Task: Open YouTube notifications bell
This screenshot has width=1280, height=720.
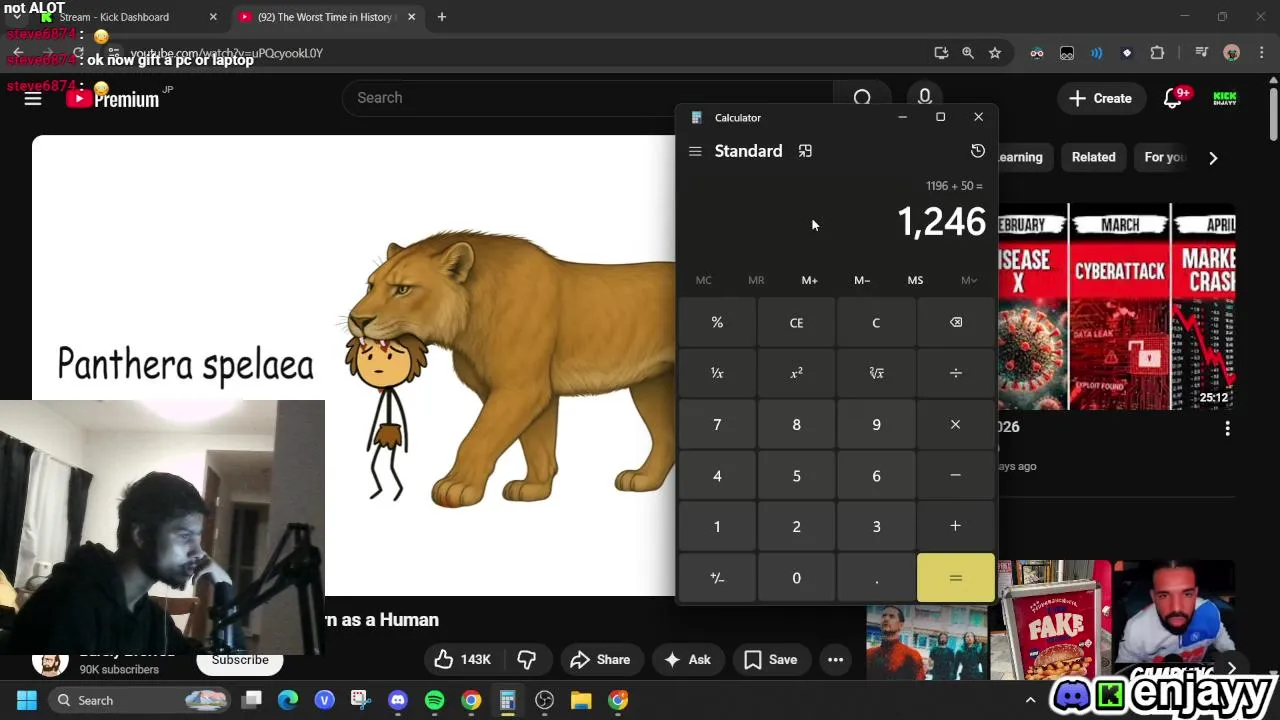Action: (x=1172, y=98)
